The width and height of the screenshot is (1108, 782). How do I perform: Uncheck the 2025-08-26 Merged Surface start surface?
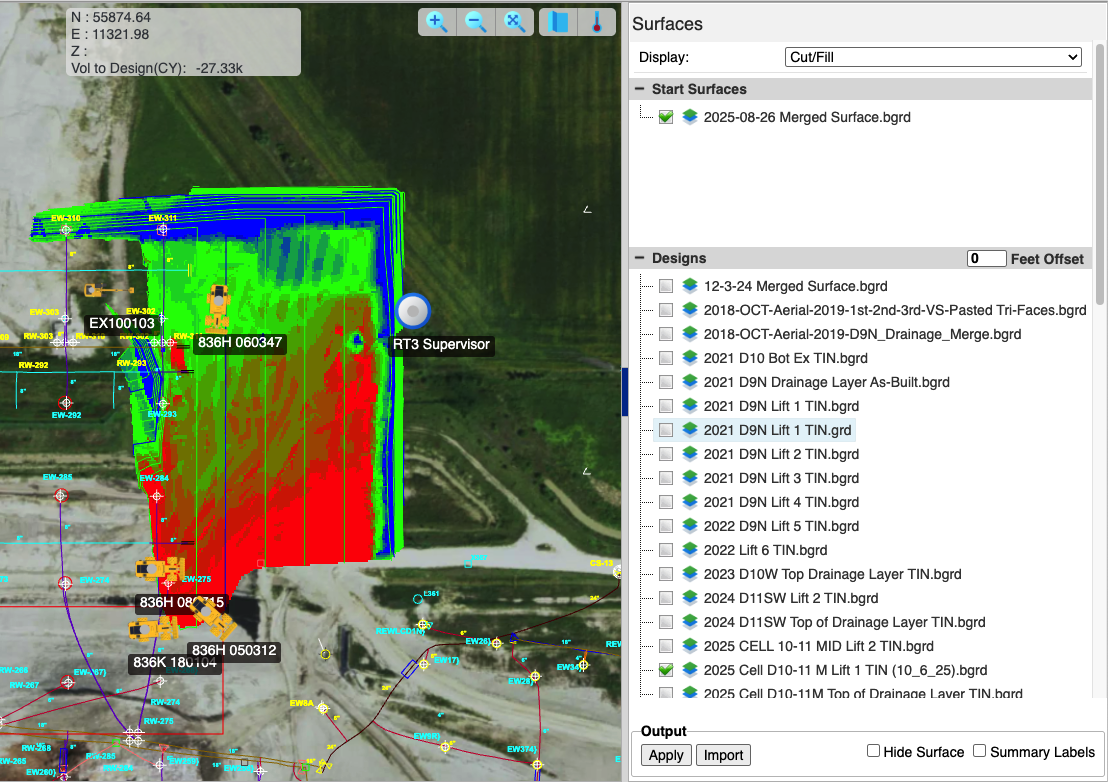click(666, 117)
